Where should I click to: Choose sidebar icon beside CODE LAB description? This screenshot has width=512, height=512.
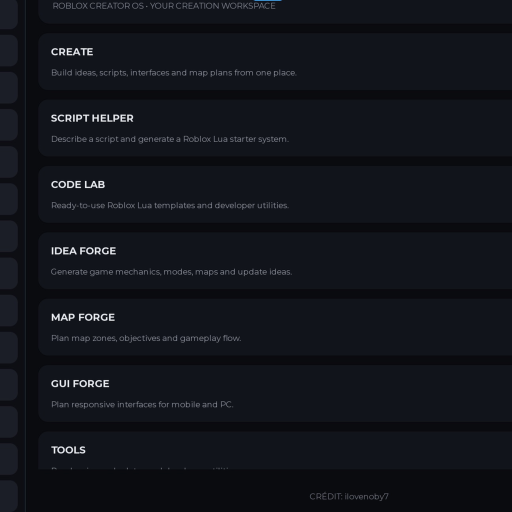pos(9,199)
